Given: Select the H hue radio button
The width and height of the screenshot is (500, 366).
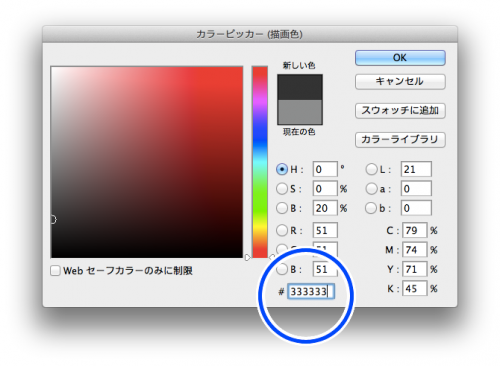Looking at the screenshot, I should [282, 169].
